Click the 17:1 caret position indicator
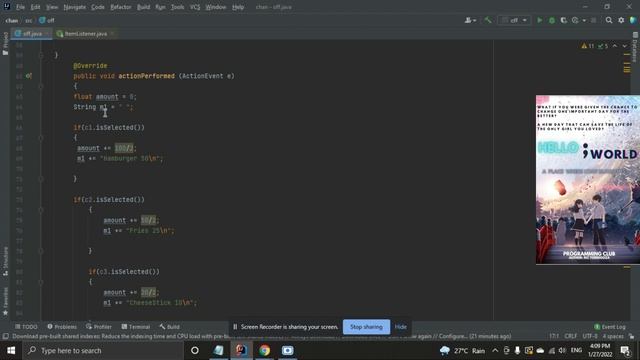 [554, 336]
